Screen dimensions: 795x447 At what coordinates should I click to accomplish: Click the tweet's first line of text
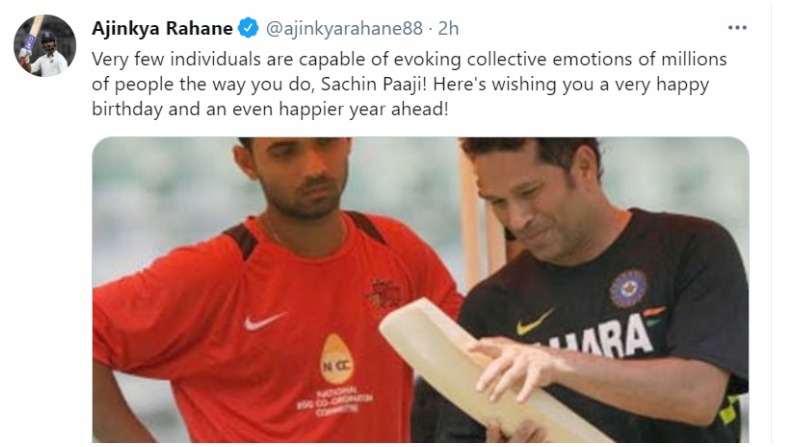(409, 59)
